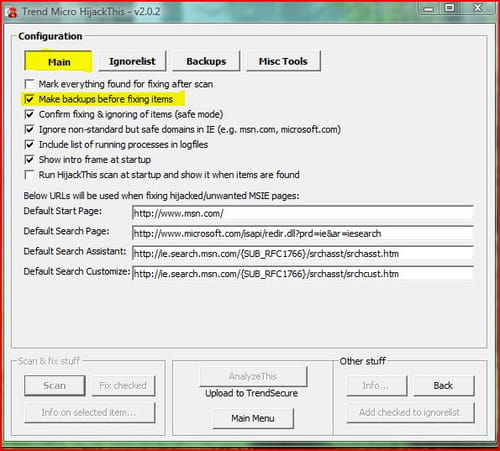Focus the Default Search Assistant field
Viewport: 500px width, 451px height.
(x=303, y=253)
